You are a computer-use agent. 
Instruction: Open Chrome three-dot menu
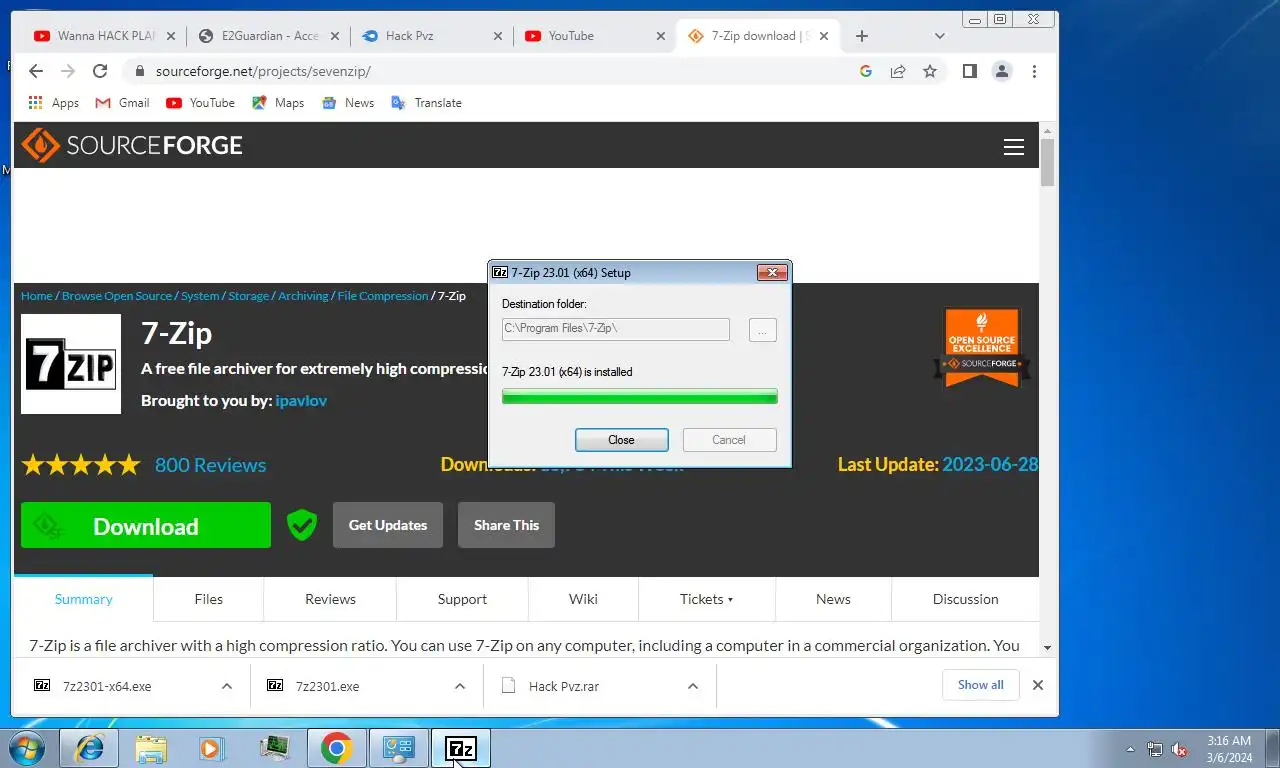tap(1034, 71)
